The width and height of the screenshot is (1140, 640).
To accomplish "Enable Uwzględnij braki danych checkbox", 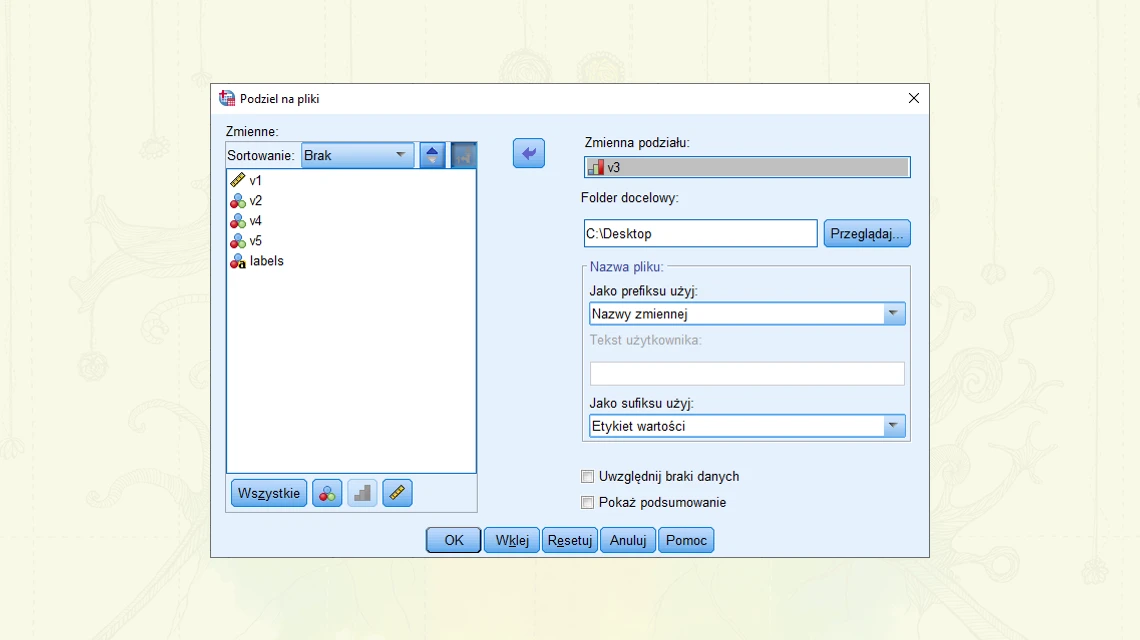I will (587, 476).
